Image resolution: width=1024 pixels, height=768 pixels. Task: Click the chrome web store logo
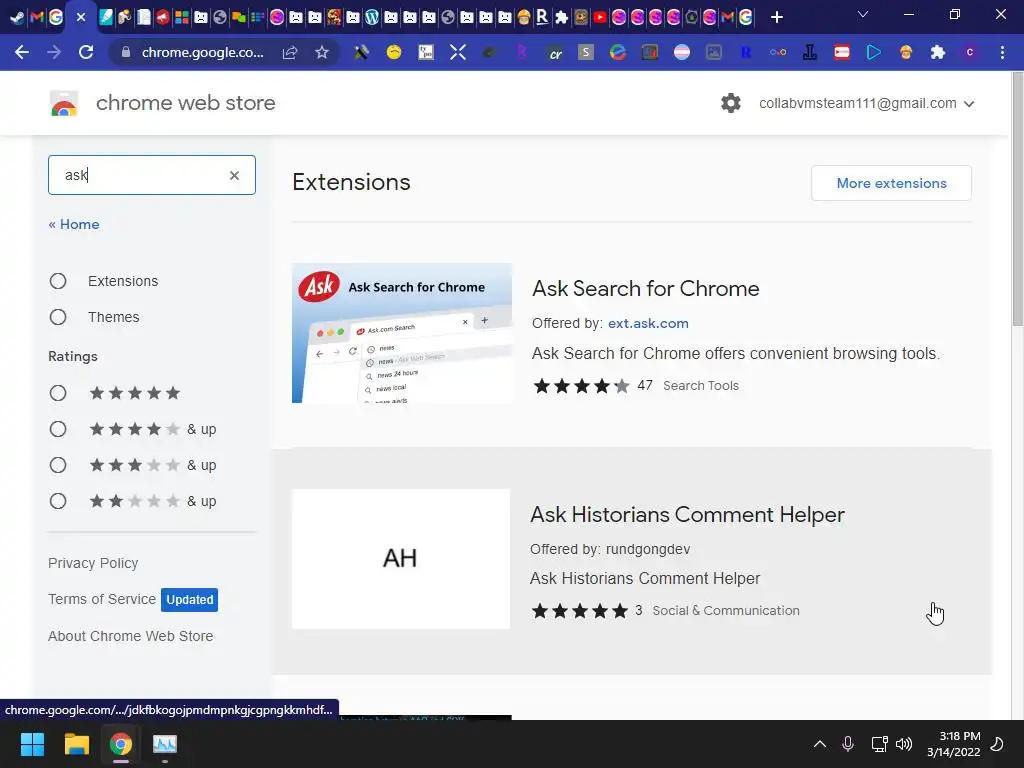click(x=64, y=103)
